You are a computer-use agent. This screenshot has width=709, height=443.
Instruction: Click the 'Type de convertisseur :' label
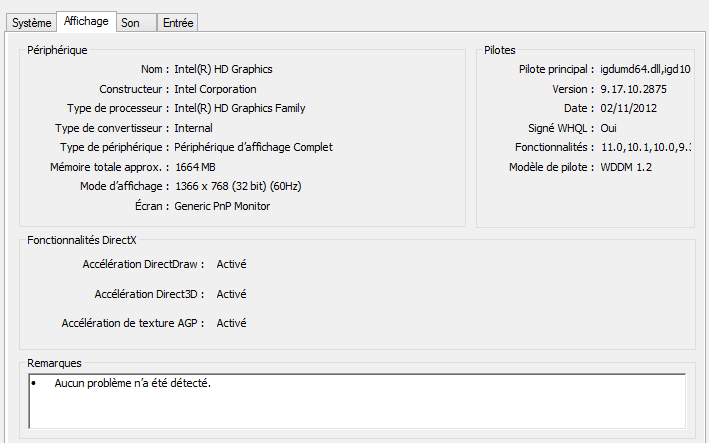pos(112,128)
